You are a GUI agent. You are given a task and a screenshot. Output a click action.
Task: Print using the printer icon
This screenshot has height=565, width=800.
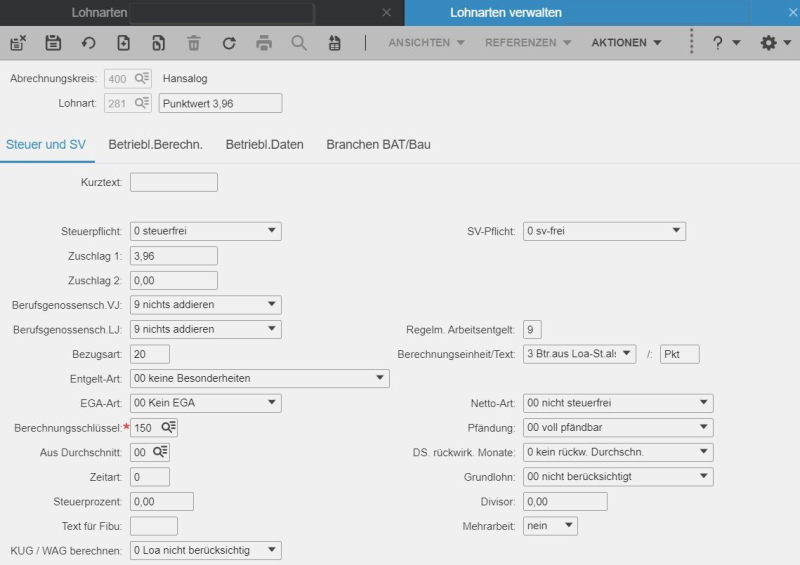pos(264,43)
